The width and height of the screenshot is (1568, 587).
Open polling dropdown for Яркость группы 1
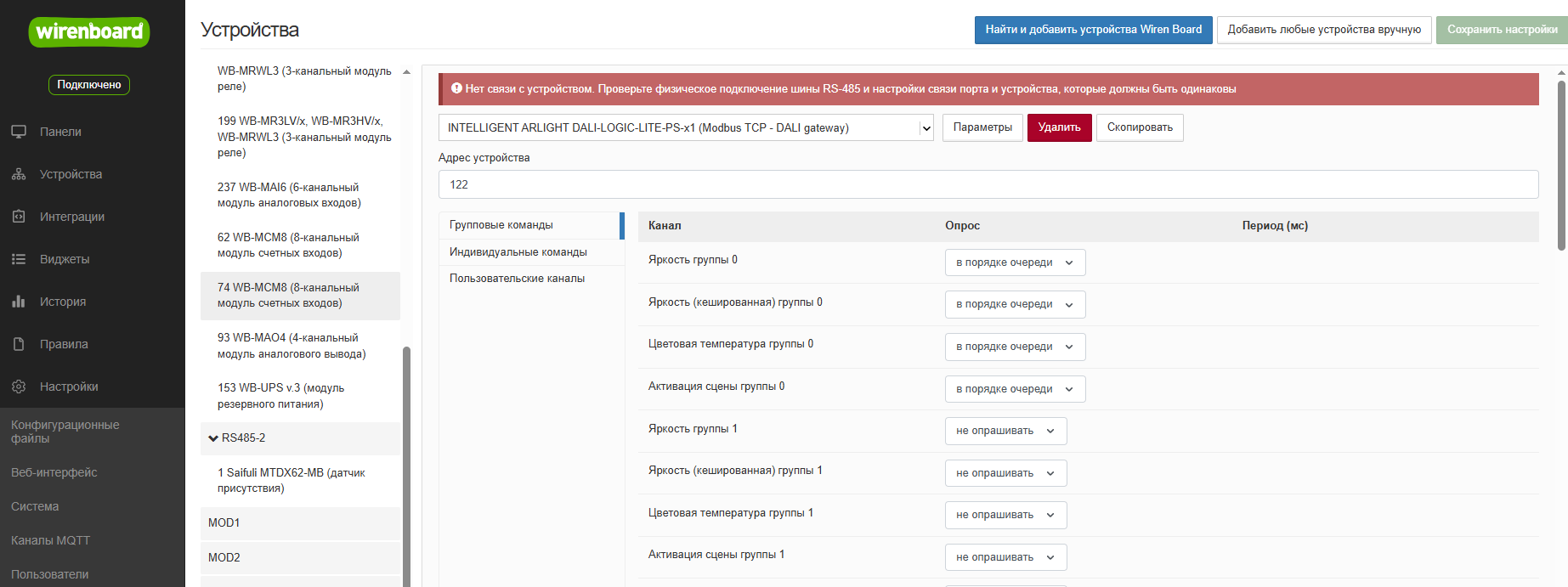pos(1005,431)
